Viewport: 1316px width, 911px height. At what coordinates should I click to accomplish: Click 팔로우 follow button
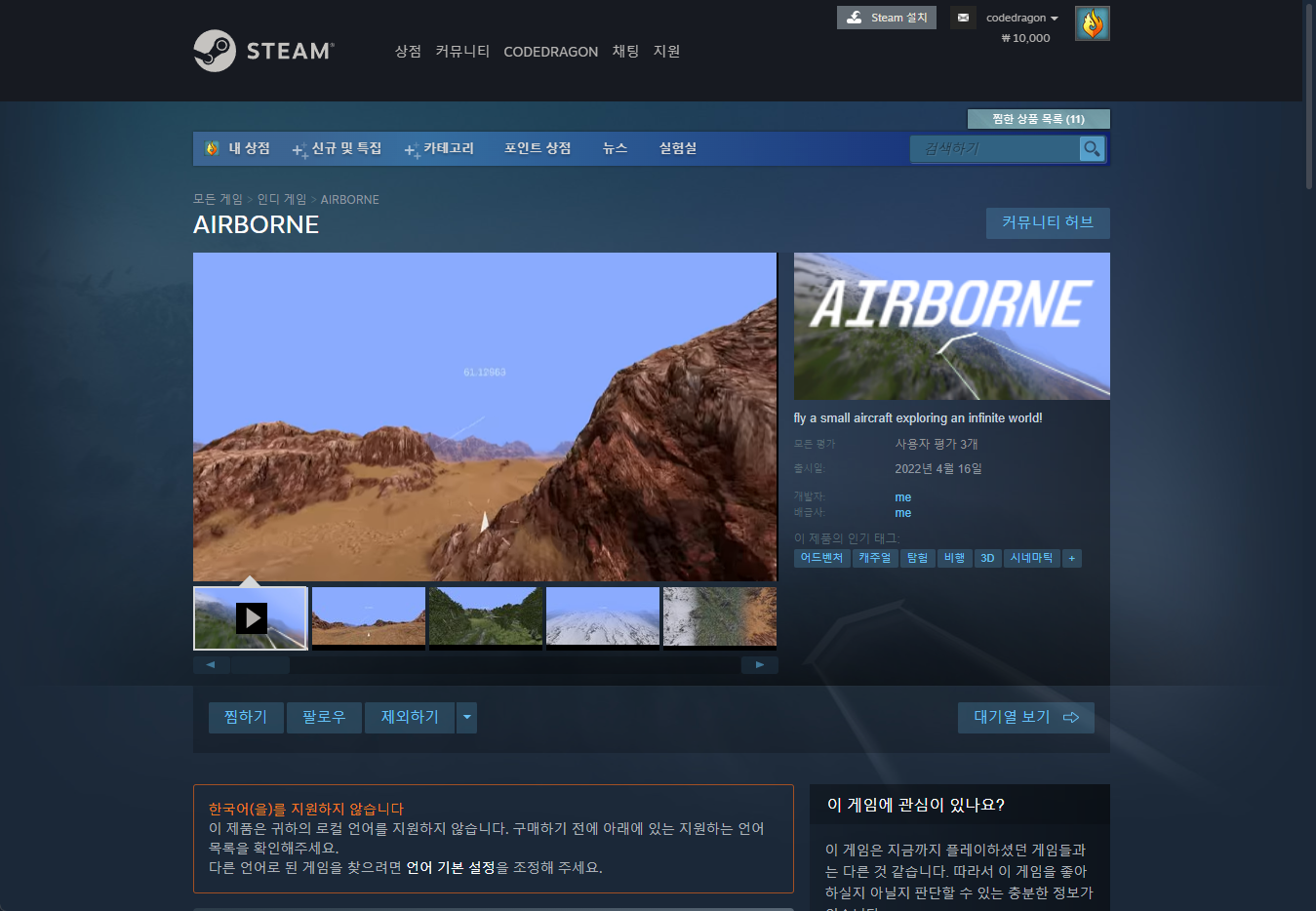324,717
